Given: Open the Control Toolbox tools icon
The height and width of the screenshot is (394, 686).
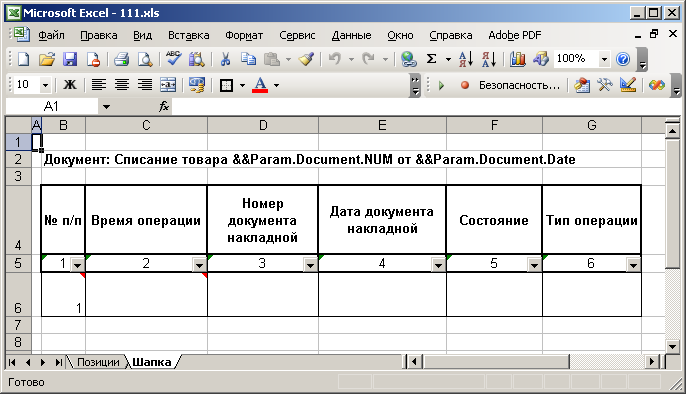Looking at the screenshot, I should pyautogui.click(x=605, y=85).
